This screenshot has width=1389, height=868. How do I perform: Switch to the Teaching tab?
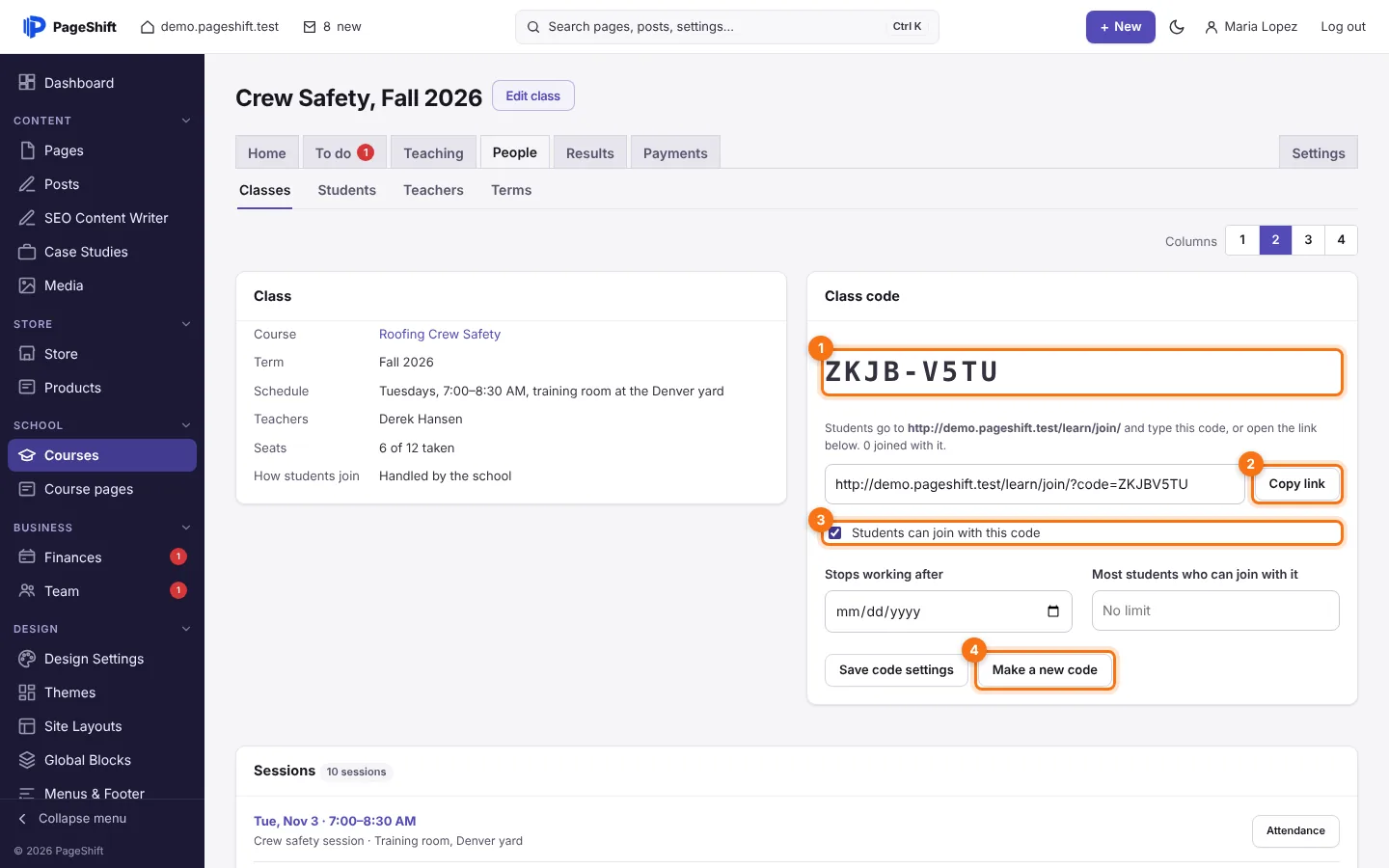[433, 153]
